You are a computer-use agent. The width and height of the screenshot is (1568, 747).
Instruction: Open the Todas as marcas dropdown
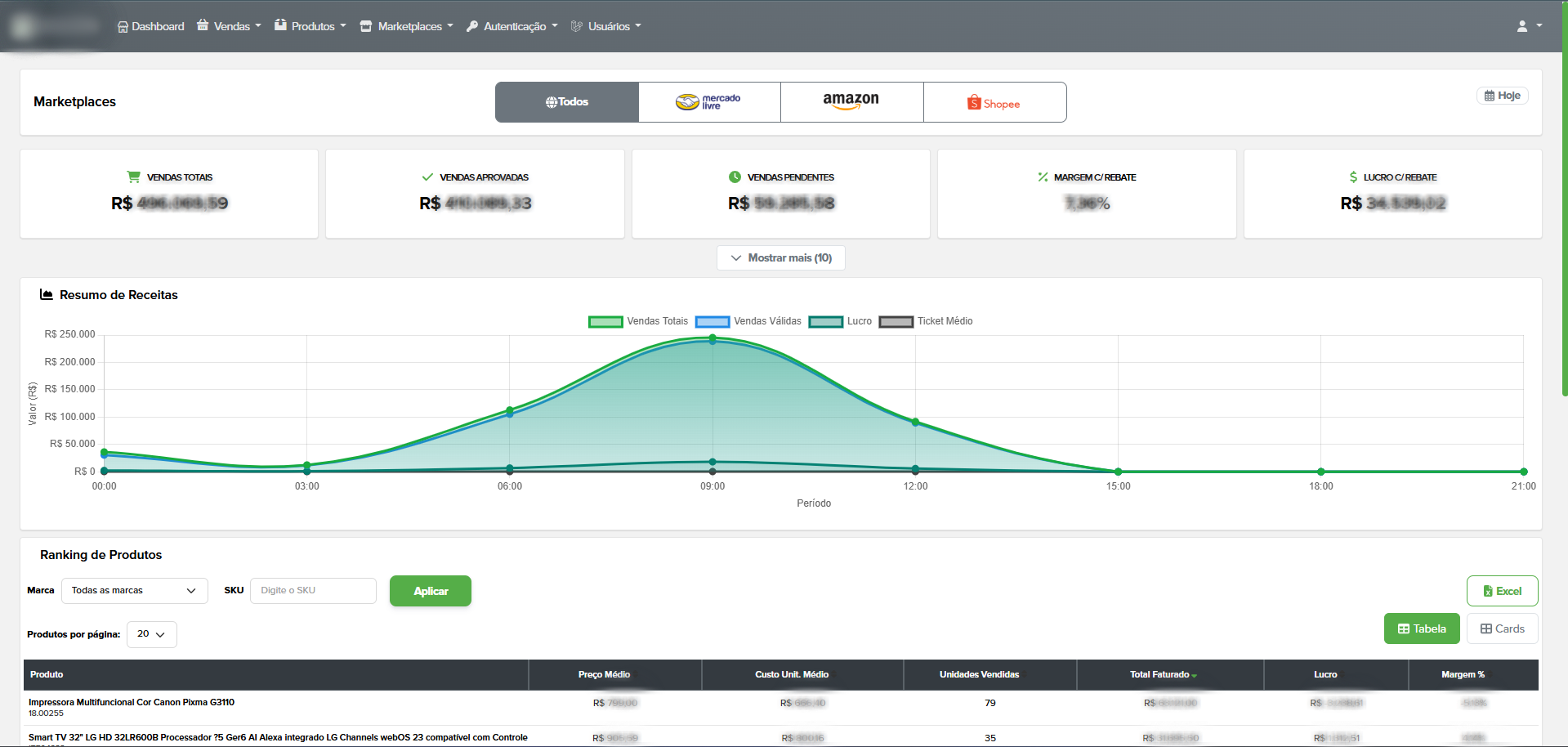(134, 590)
